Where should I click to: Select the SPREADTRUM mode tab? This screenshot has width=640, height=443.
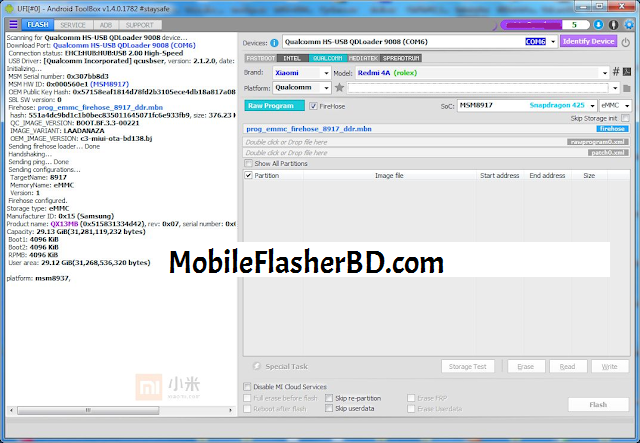coord(401,58)
